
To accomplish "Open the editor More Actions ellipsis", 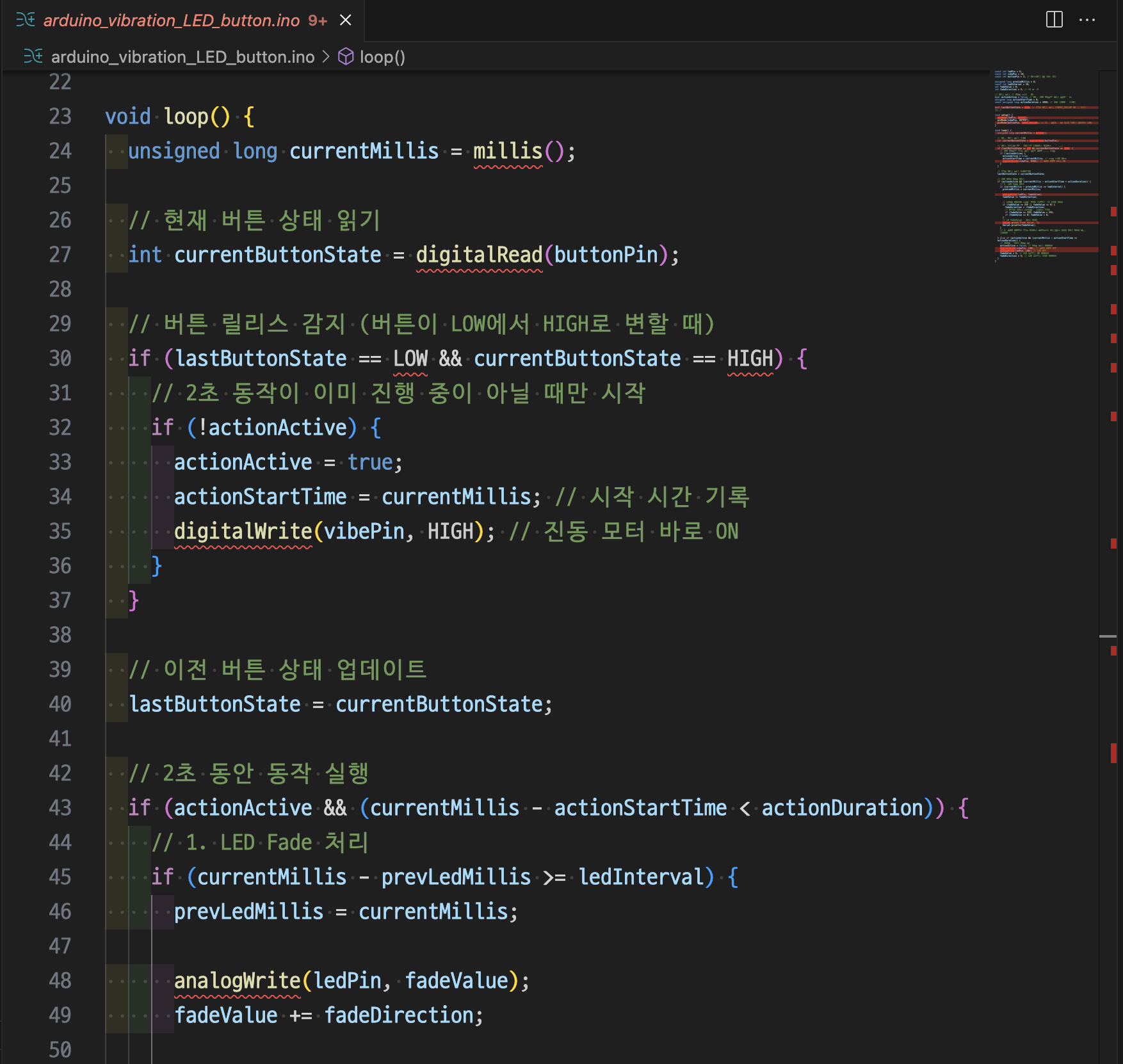I will 1087,20.
